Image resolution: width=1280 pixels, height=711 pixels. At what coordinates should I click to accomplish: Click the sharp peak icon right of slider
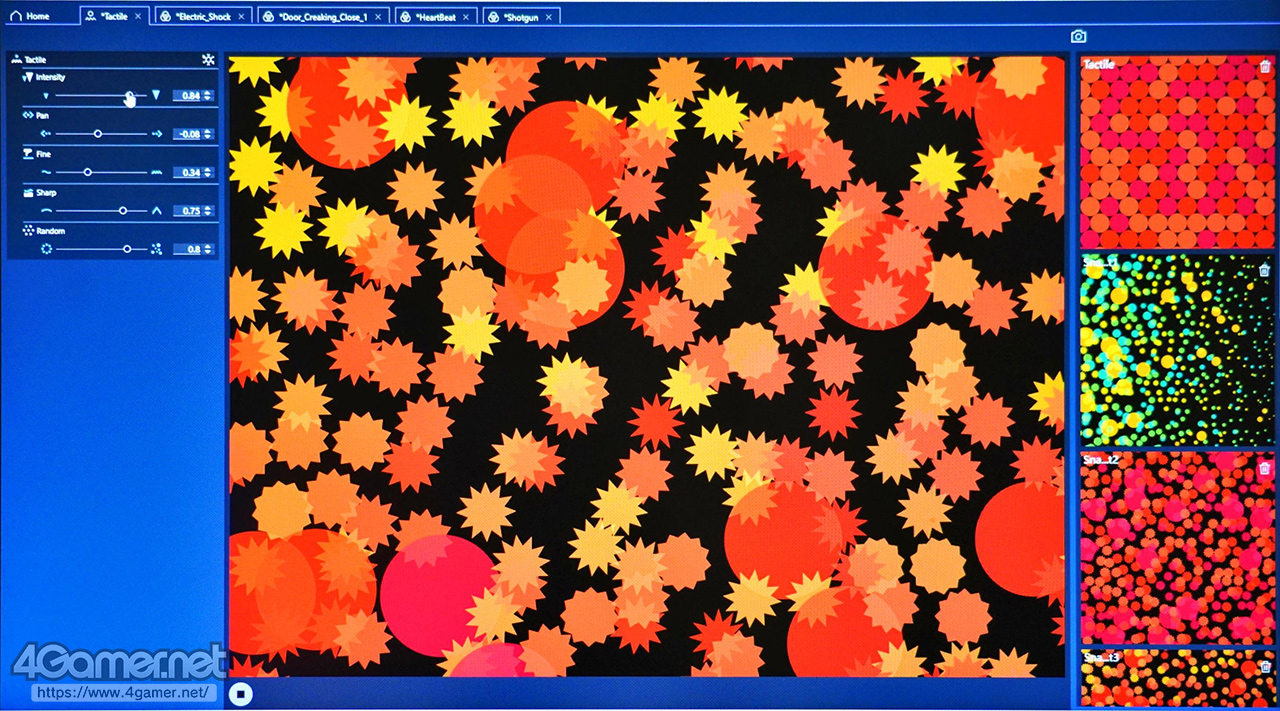pos(156,210)
